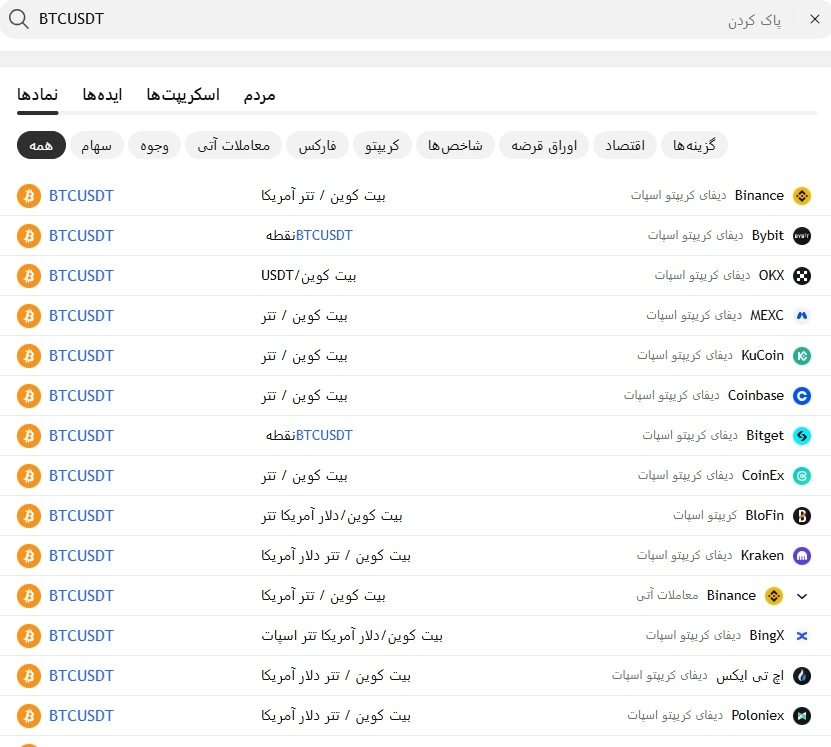This screenshot has height=747, width=831.
Task: Click the MEXC exchange logo
Action: point(802,316)
